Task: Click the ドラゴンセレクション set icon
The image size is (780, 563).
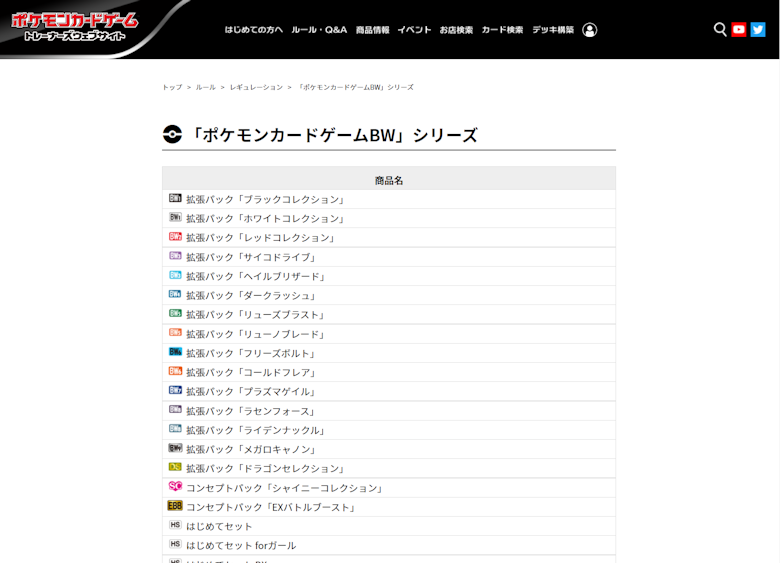Action: pos(175,468)
